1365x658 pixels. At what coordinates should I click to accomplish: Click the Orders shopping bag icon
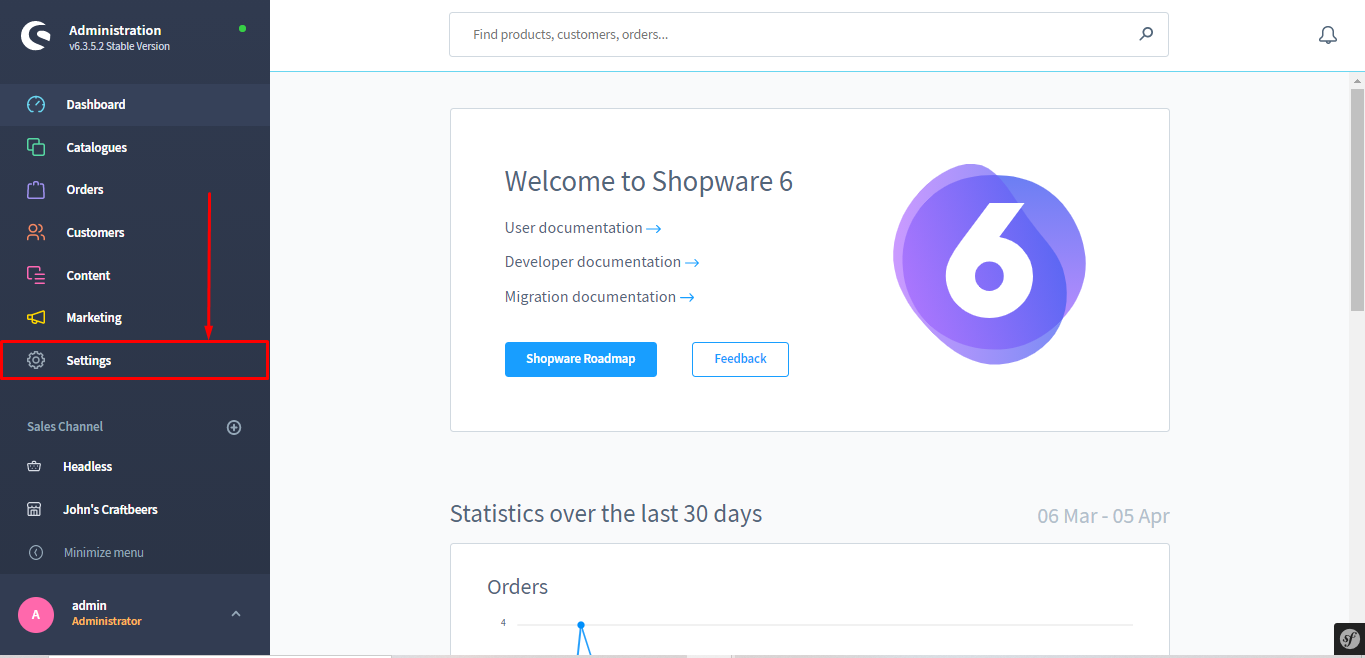(x=36, y=189)
